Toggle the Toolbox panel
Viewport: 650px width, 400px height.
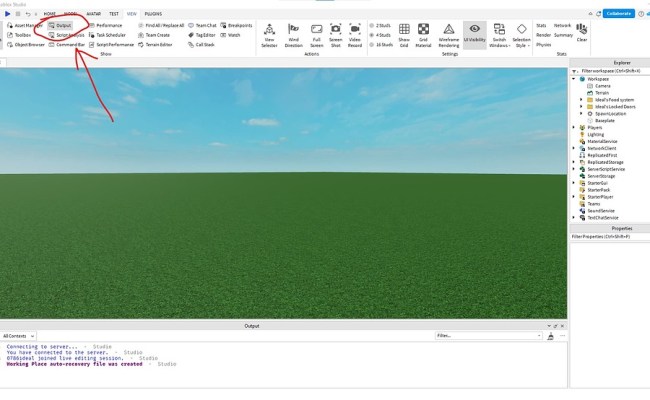point(19,35)
